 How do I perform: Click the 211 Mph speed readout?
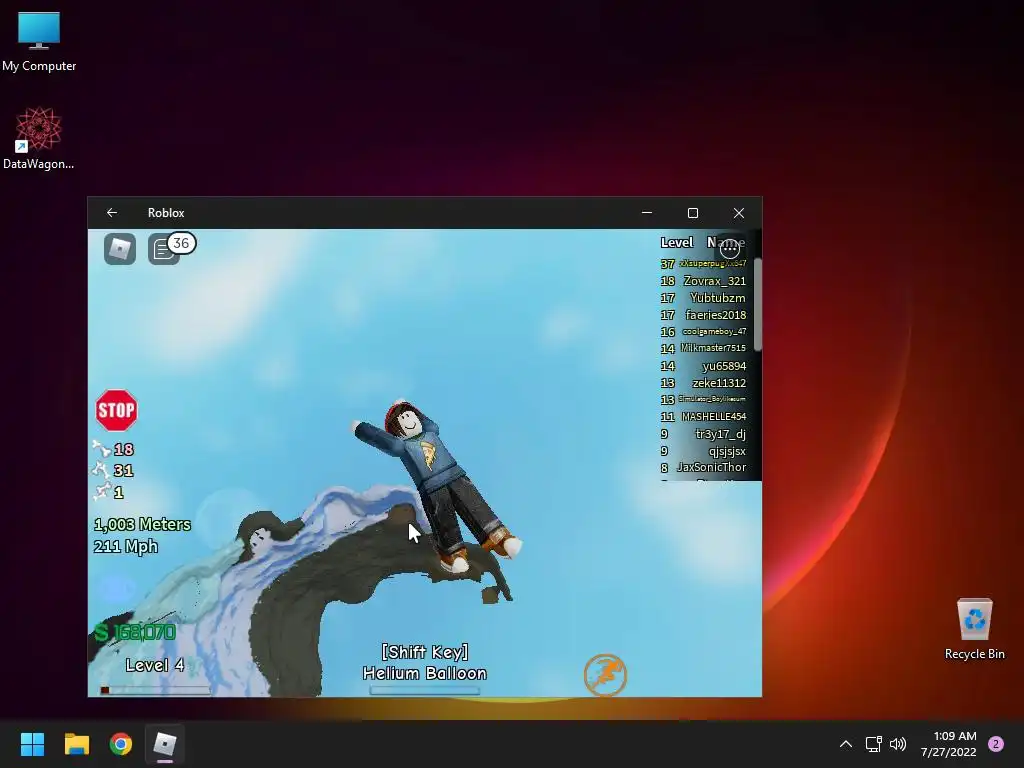tap(125, 546)
